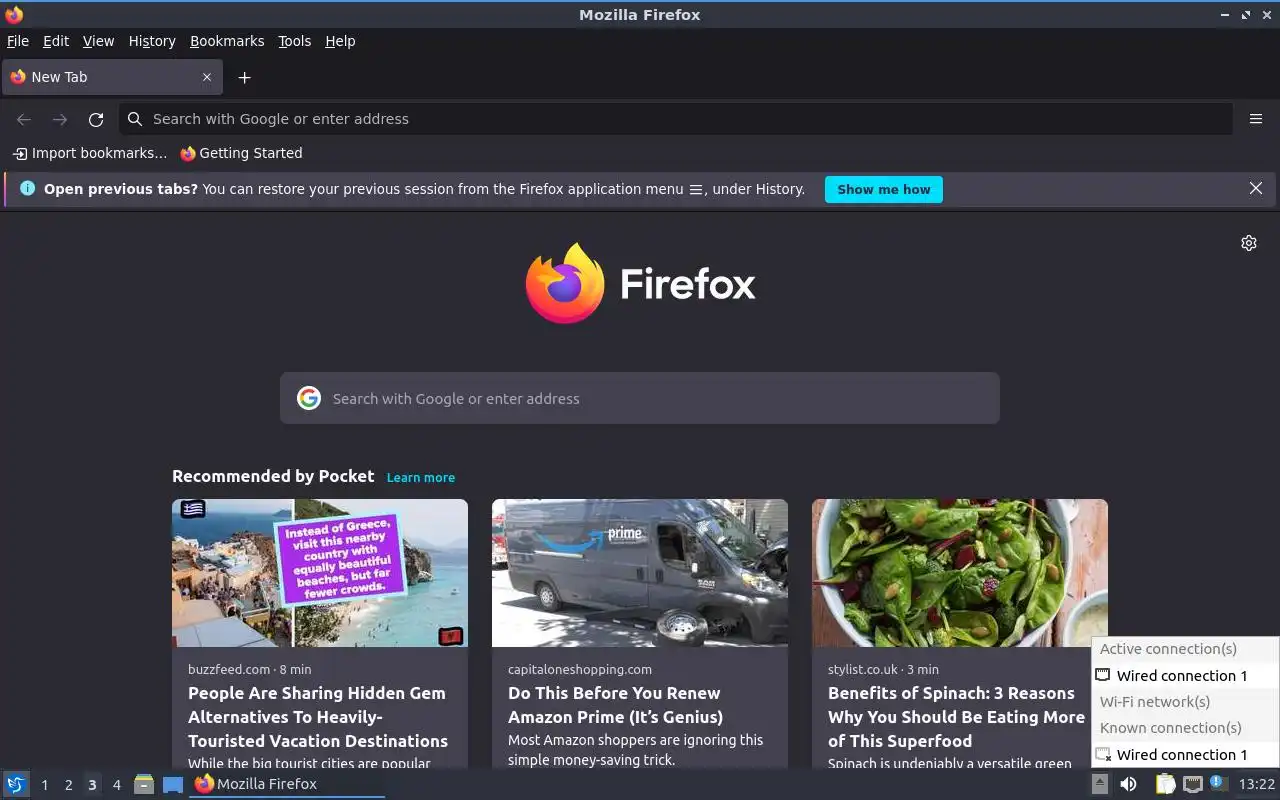This screenshot has width=1280, height=800.
Task: Click the Wi-Fi network(s) header
Action: pyautogui.click(x=1185, y=702)
